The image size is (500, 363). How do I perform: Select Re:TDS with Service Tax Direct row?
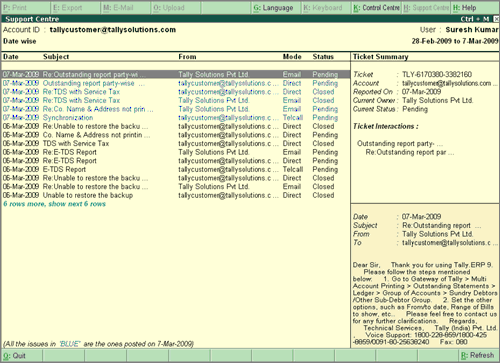click(175, 92)
